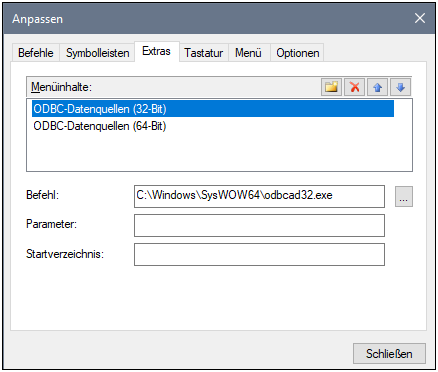
Task: Click the Schließen button
Action: click(x=389, y=354)
